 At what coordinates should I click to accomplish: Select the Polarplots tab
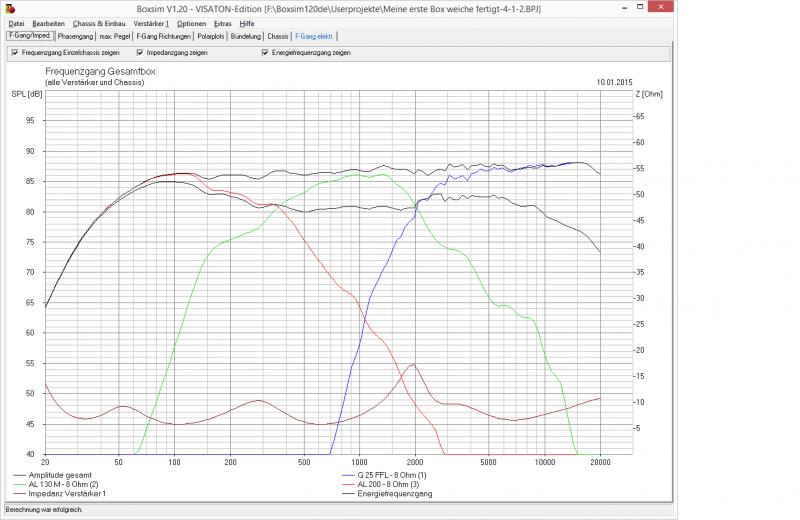211,36
